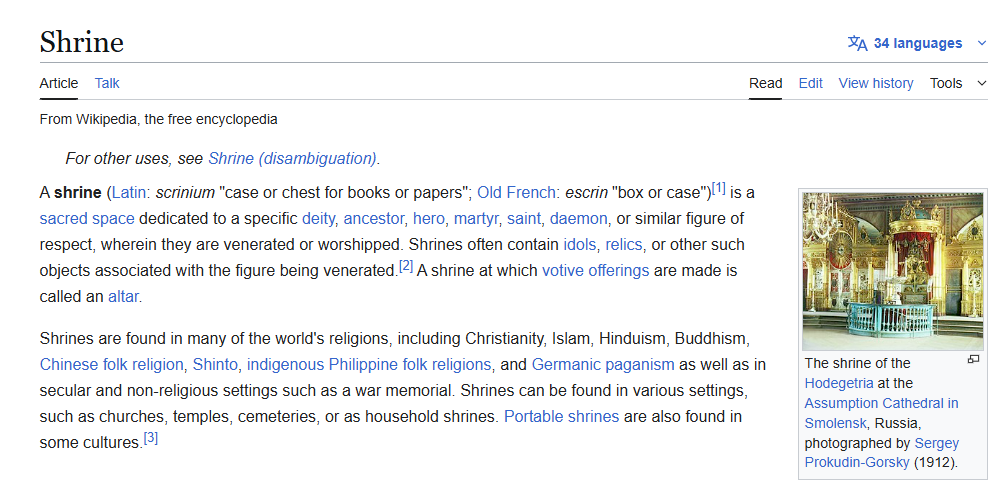
Task: Open the 34 languages dropdown
Action: pyautogui.click(x=917, y=43)
